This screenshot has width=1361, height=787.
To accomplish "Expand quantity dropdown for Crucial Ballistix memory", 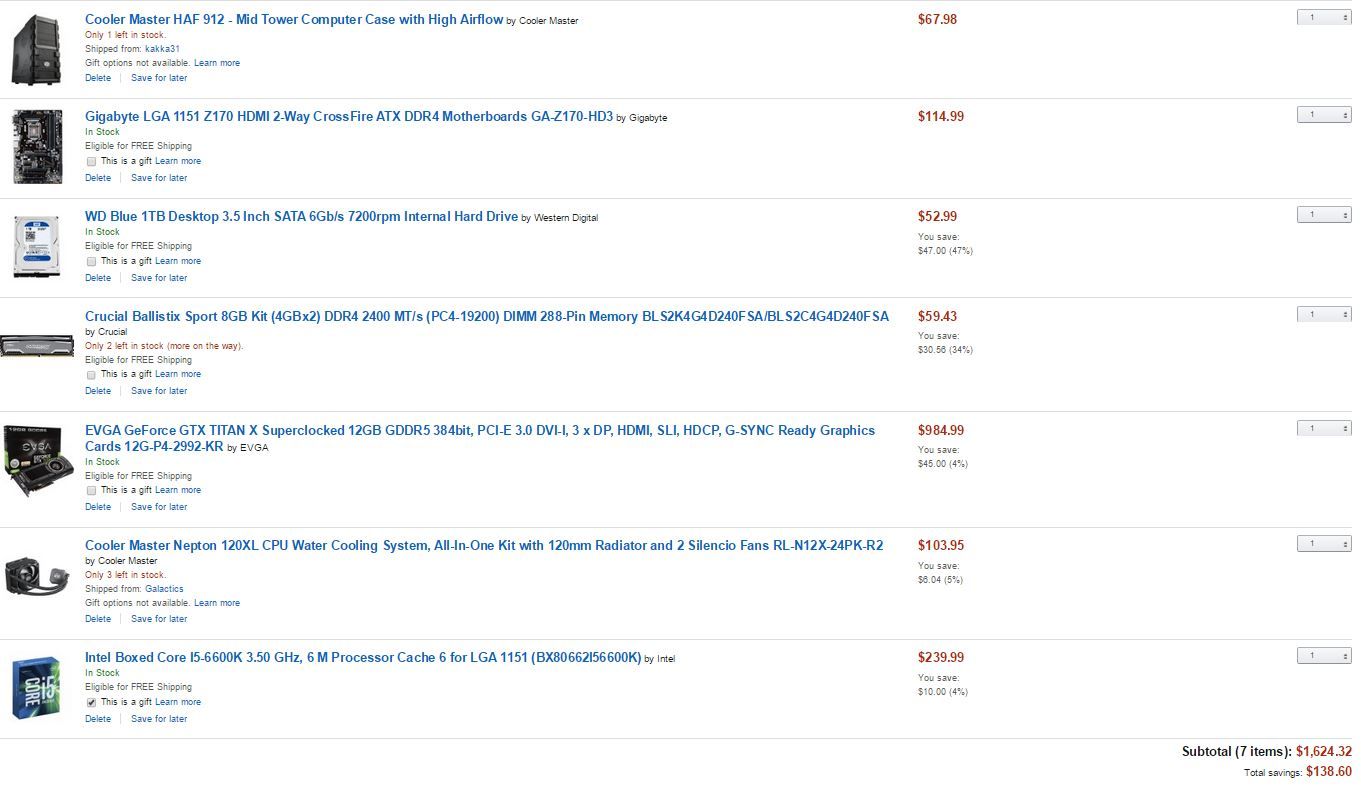I will pos(1324,314).
